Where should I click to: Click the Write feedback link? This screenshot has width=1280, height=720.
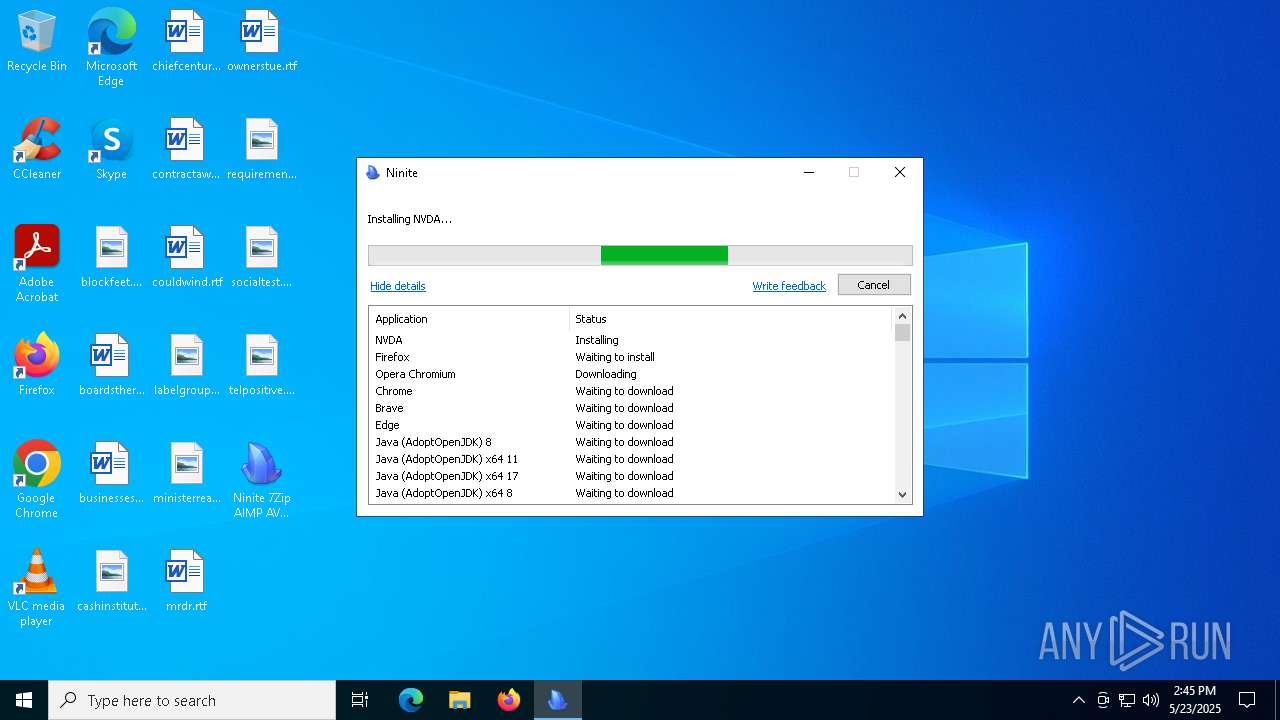[x=789, y=286]
